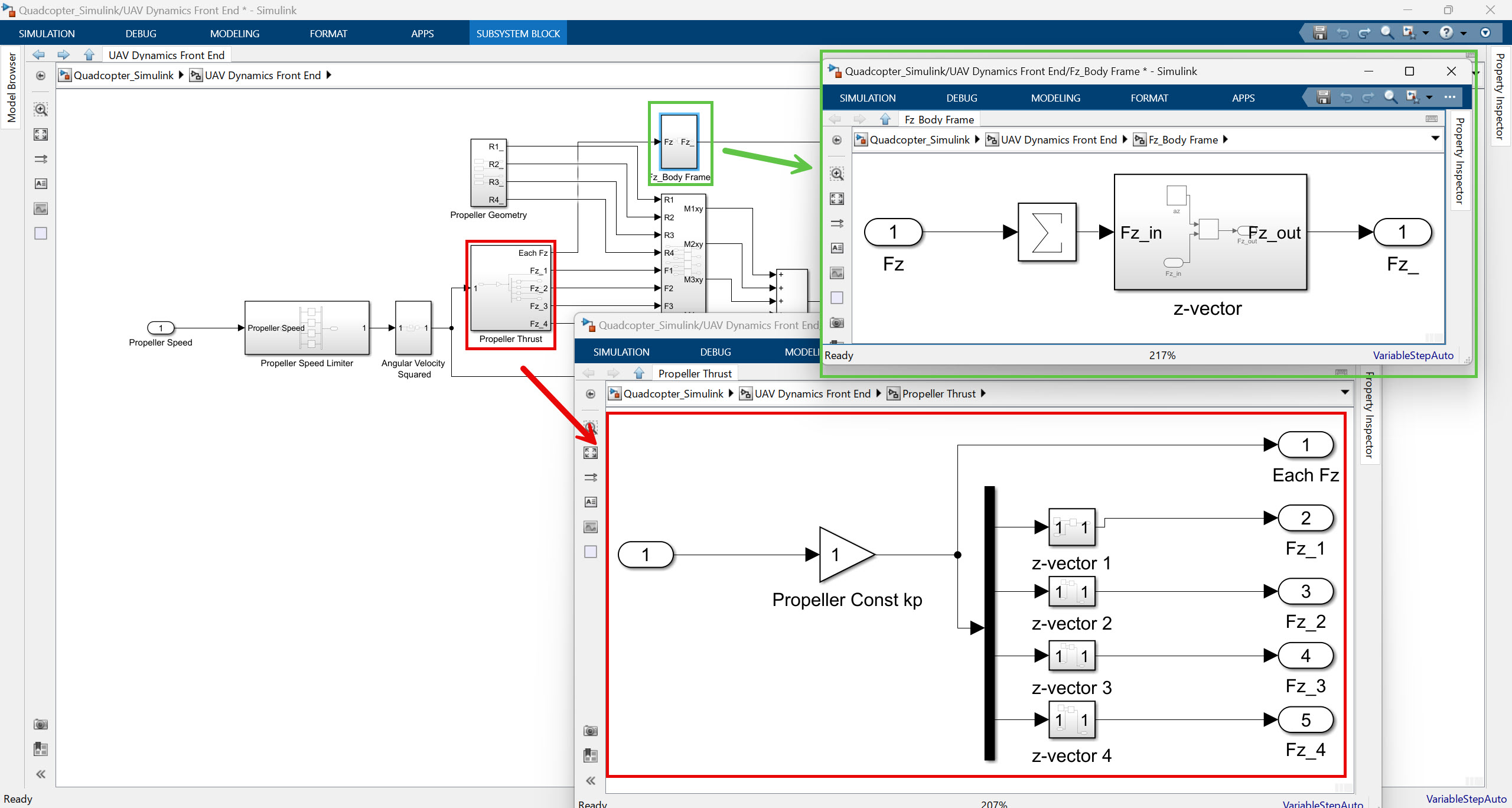The width and height of the screenshot is (1512, 808).
Task: Go up to parent in Propeller Thrust window
Action: 639,373
